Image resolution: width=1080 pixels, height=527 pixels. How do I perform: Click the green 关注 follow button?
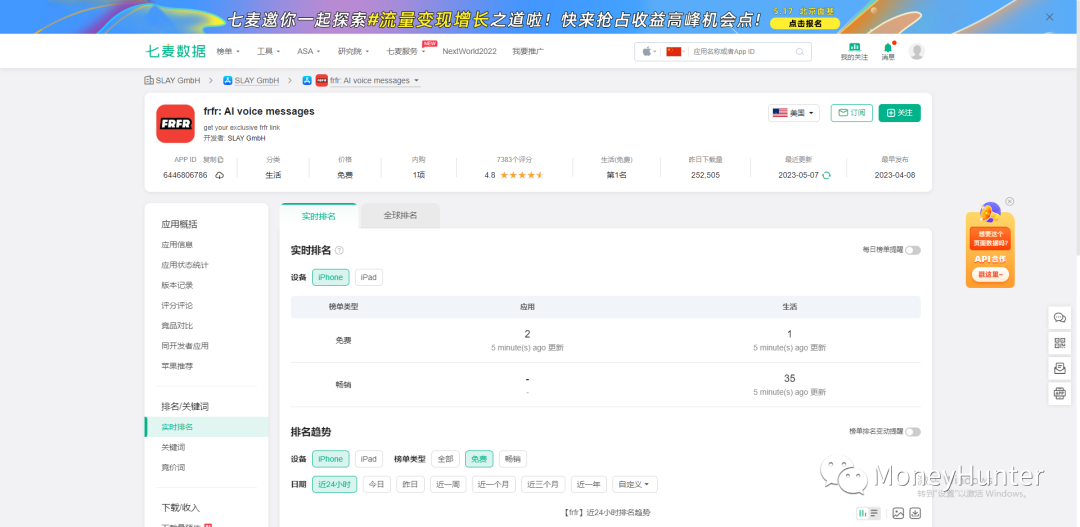point(900,113)
